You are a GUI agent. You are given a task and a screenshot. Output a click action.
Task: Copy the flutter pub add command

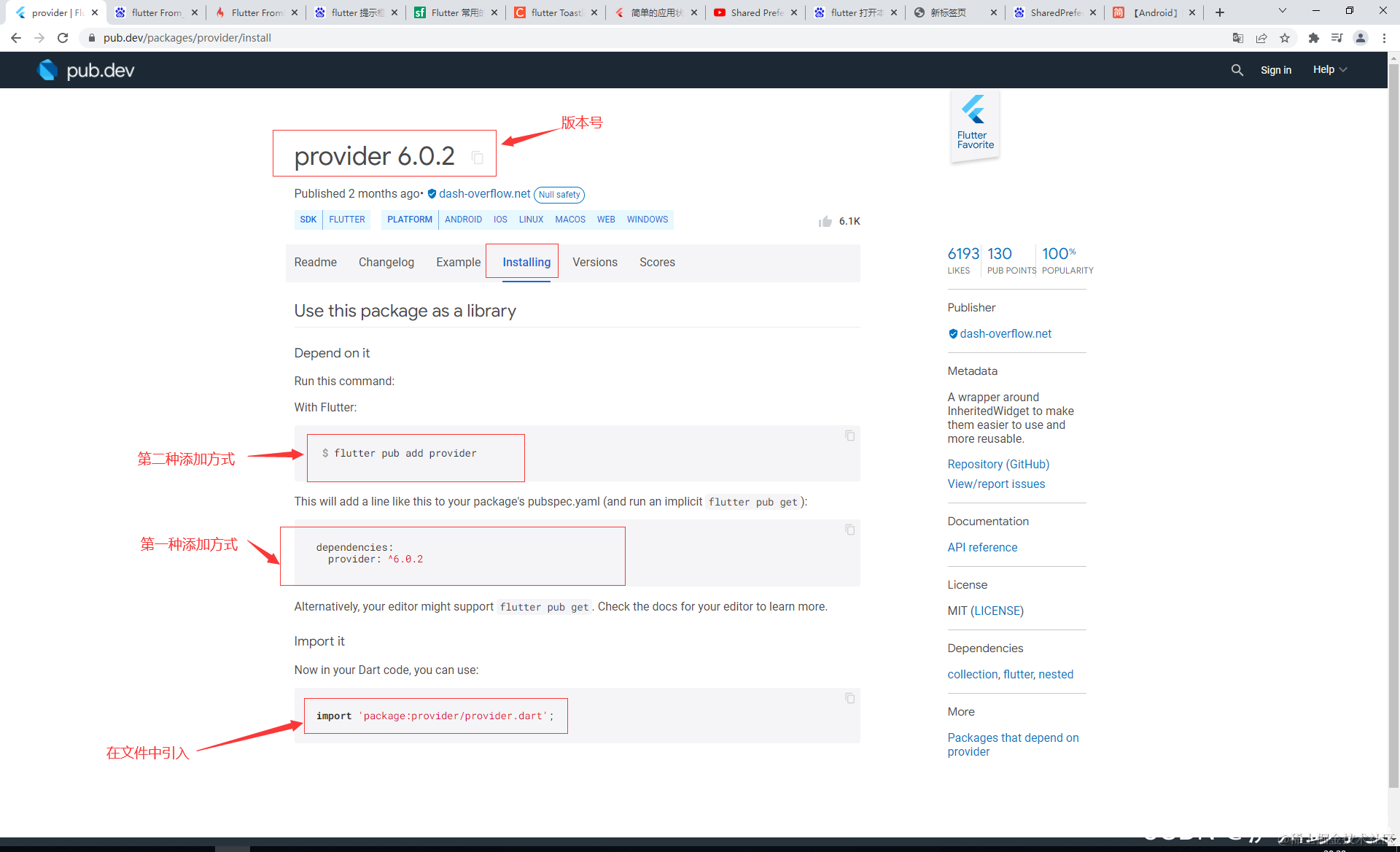click(849, 435)
